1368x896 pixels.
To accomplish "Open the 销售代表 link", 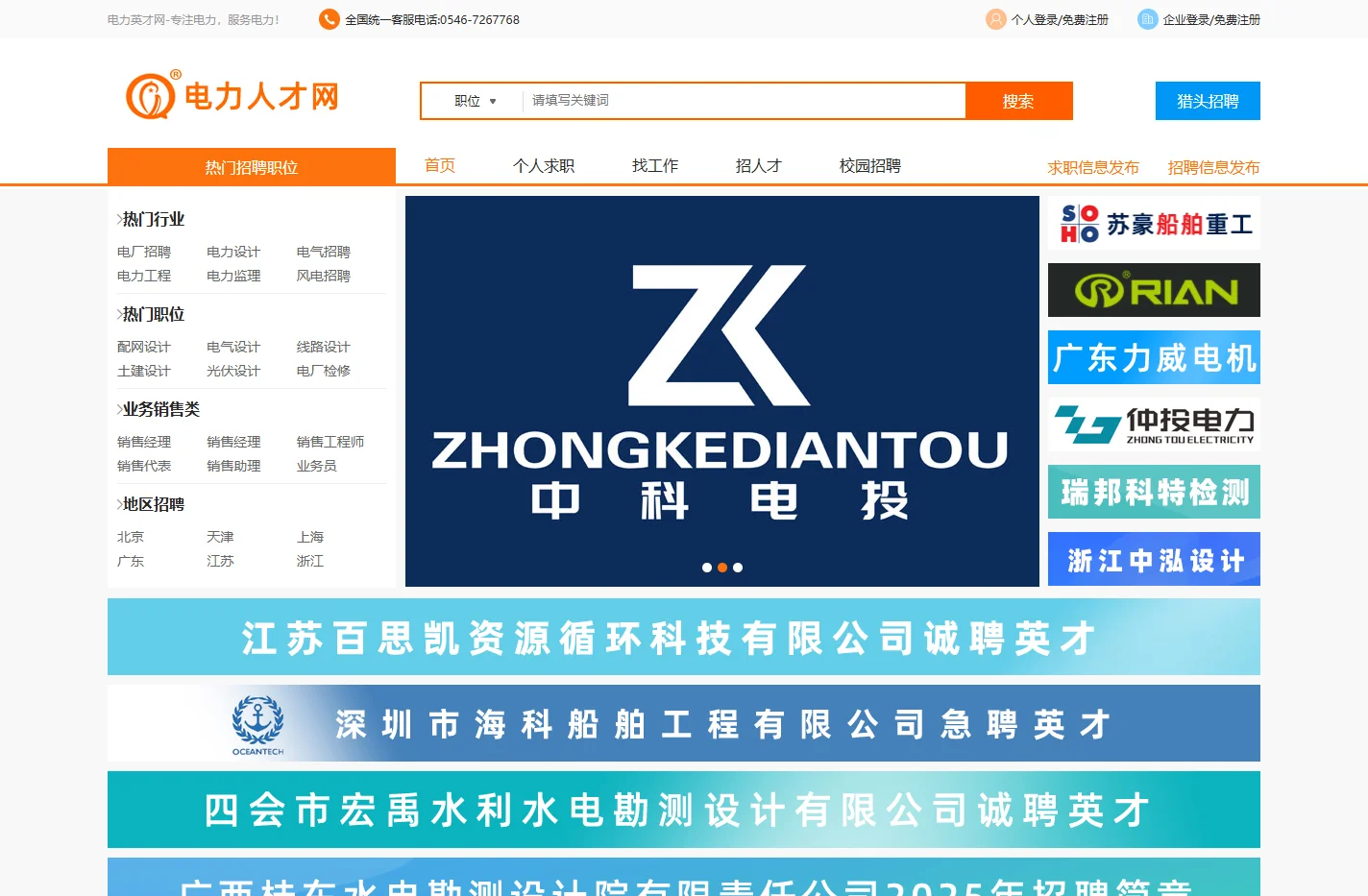I will 144,466.
